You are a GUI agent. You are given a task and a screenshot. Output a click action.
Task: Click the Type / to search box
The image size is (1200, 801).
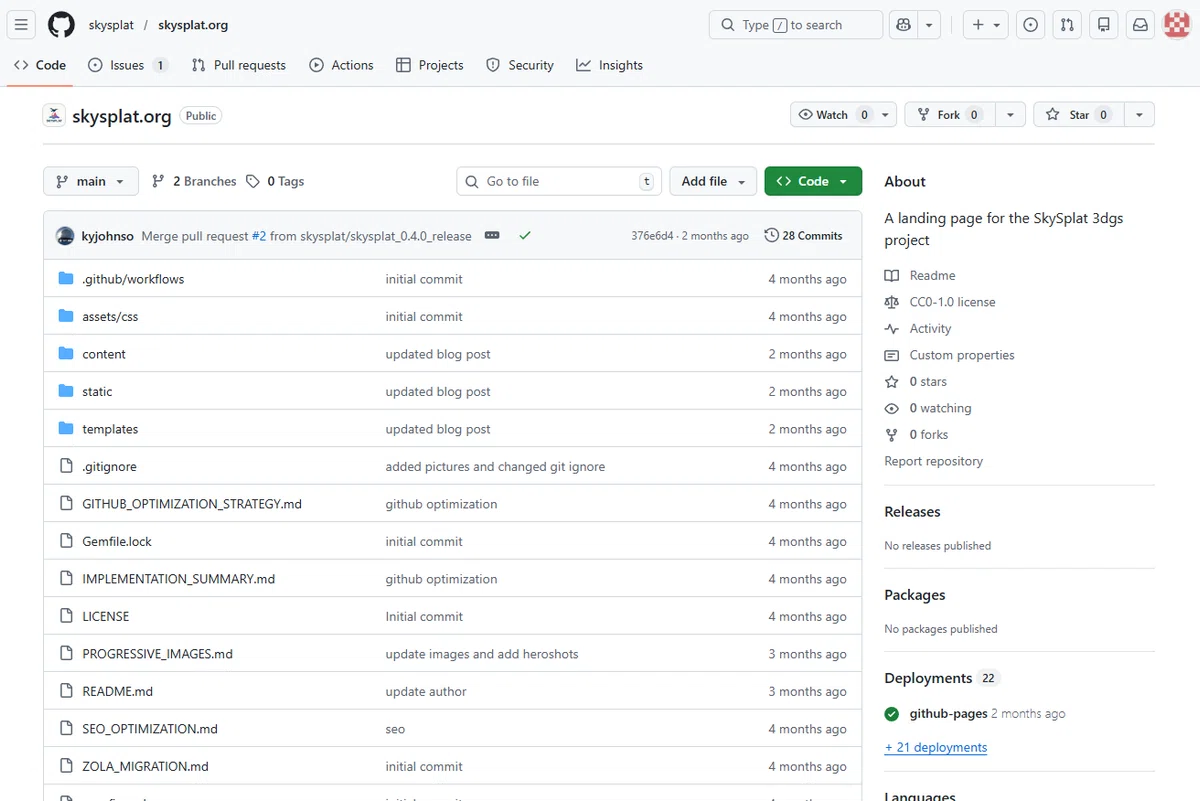pyautogui.click(x=796, y=25)
